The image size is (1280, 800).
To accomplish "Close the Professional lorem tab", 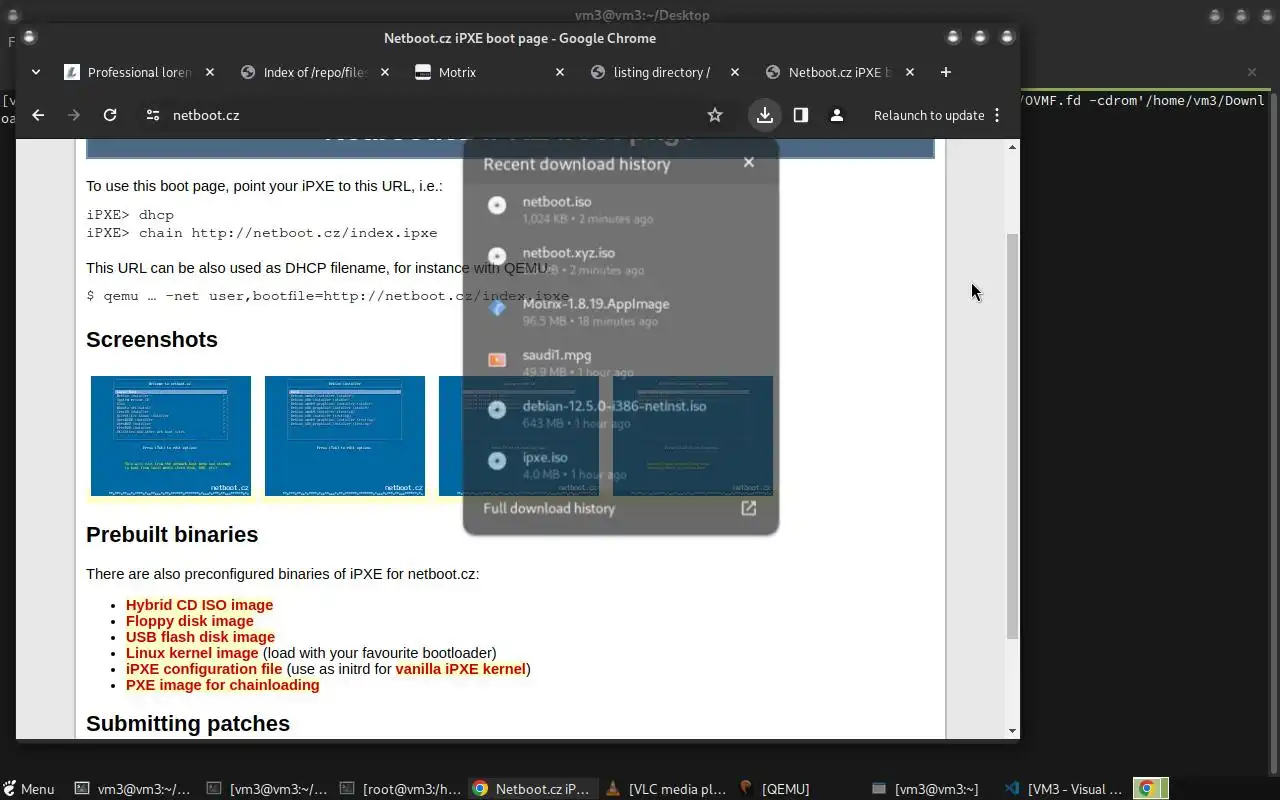I will point(210,72).
